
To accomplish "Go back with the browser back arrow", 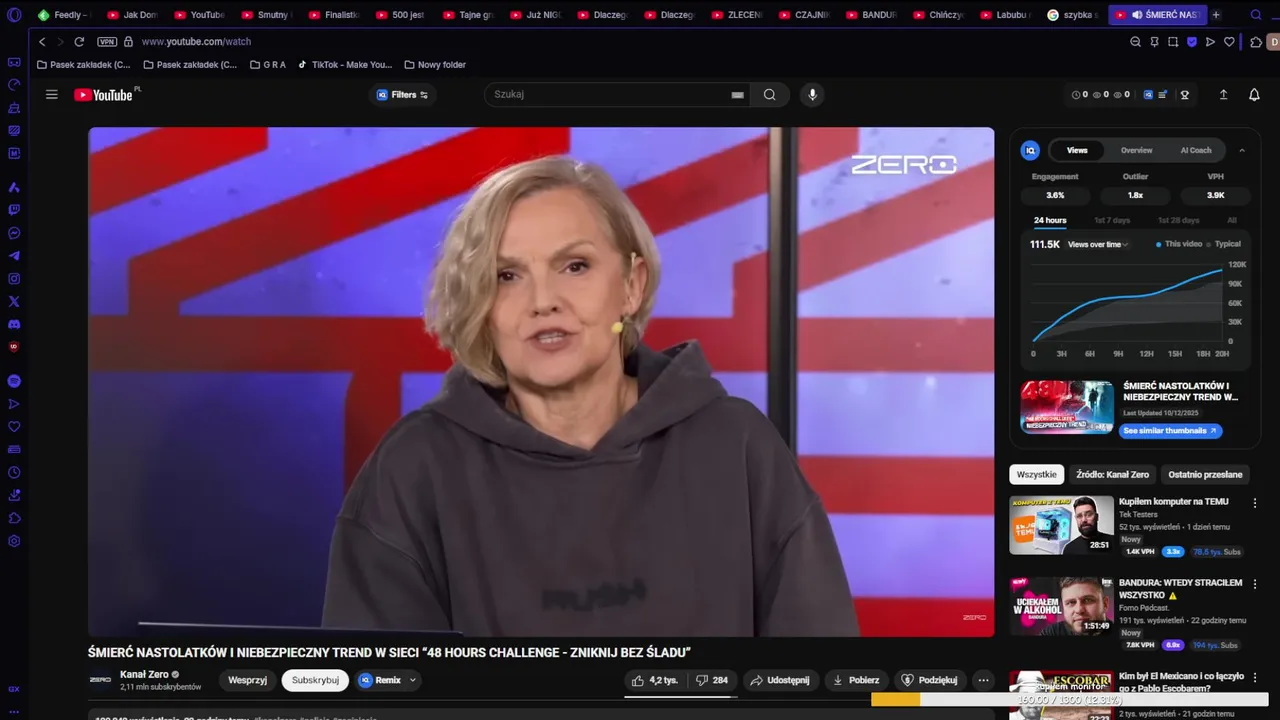I will pyautogui.click(x=42, y=42).
